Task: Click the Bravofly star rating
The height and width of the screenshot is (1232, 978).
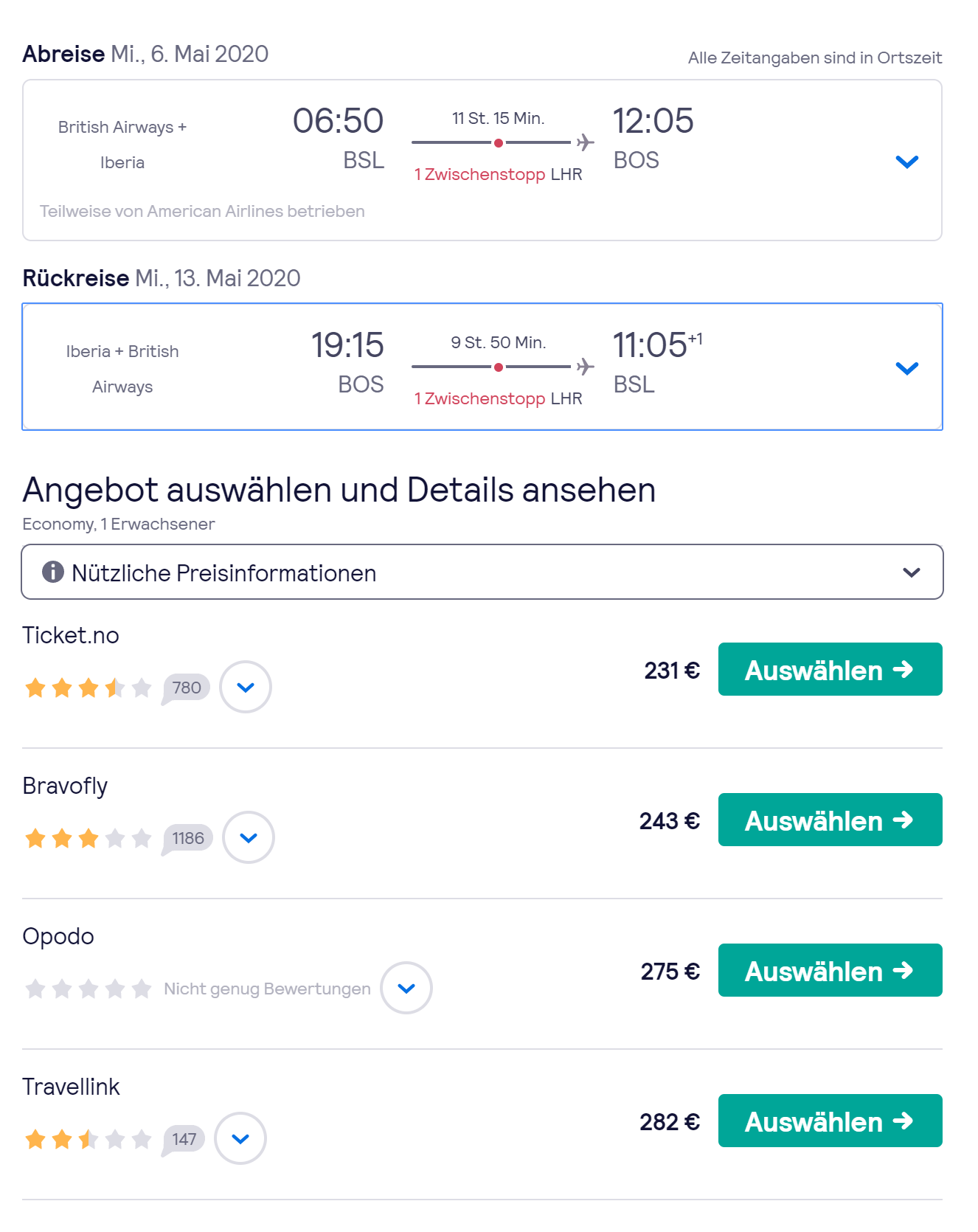Action: [88, 839]
